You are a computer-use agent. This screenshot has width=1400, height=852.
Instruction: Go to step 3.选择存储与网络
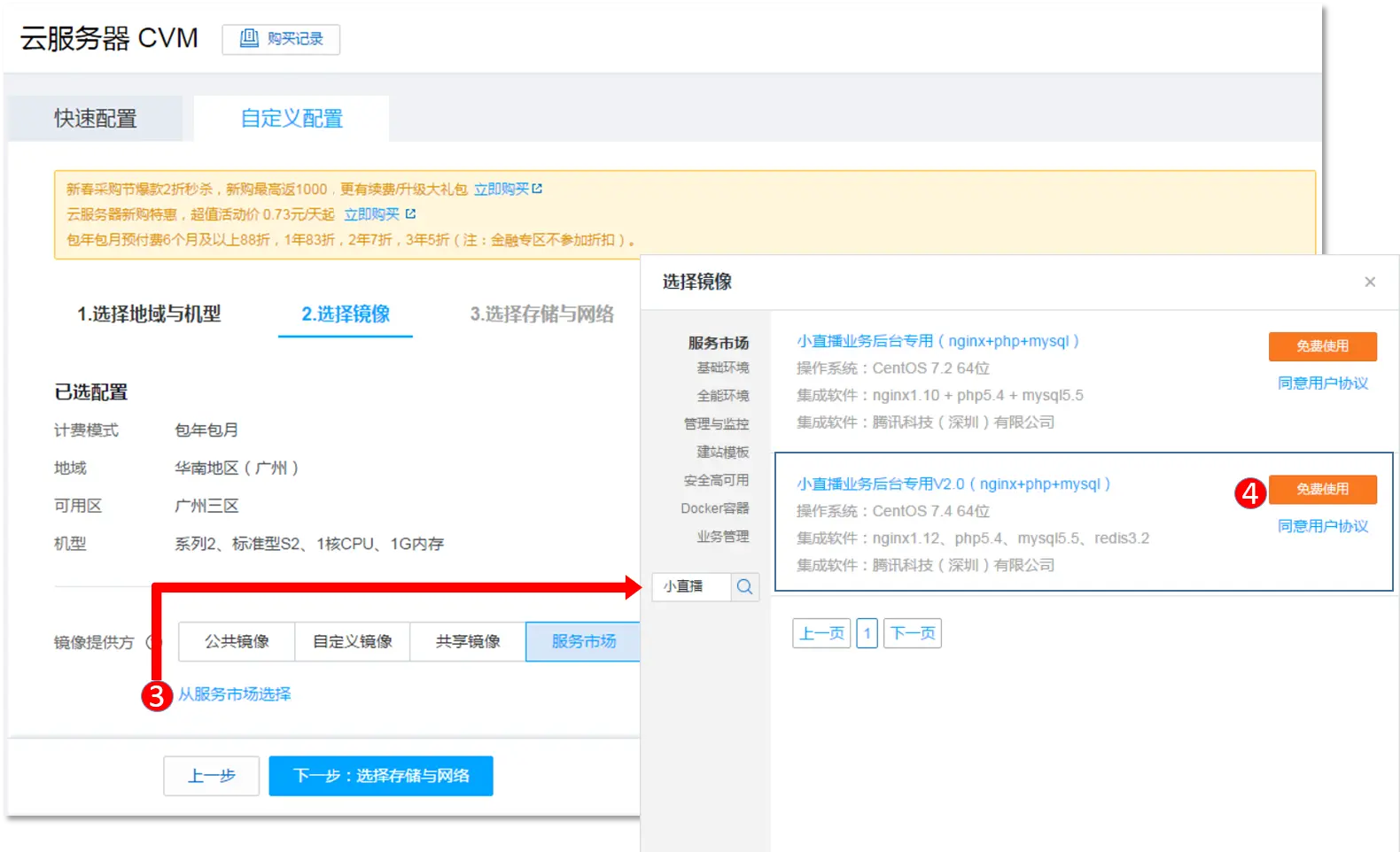(x=541, y=314)
